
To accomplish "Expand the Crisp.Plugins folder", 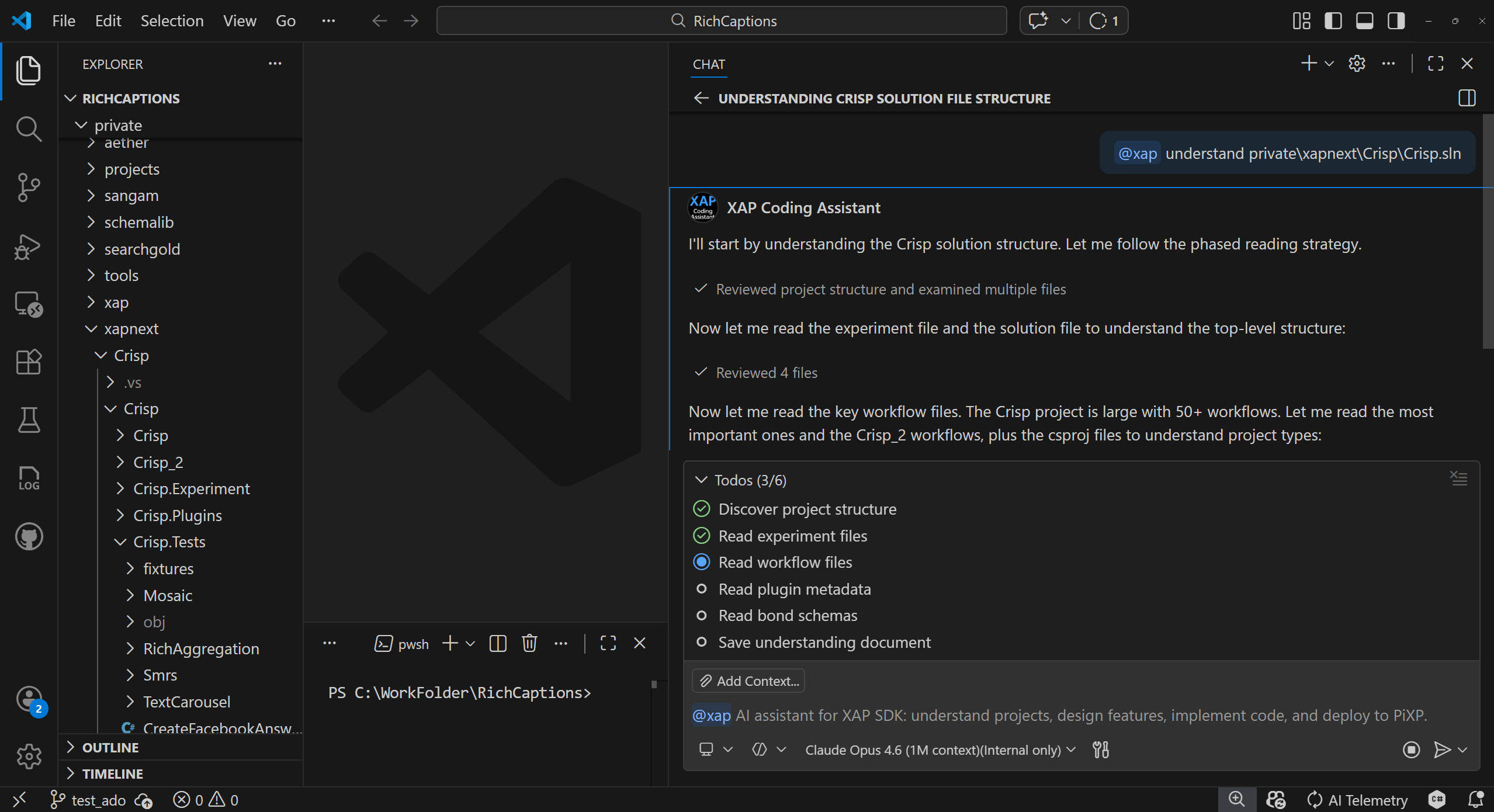I will tap(178, 515).
